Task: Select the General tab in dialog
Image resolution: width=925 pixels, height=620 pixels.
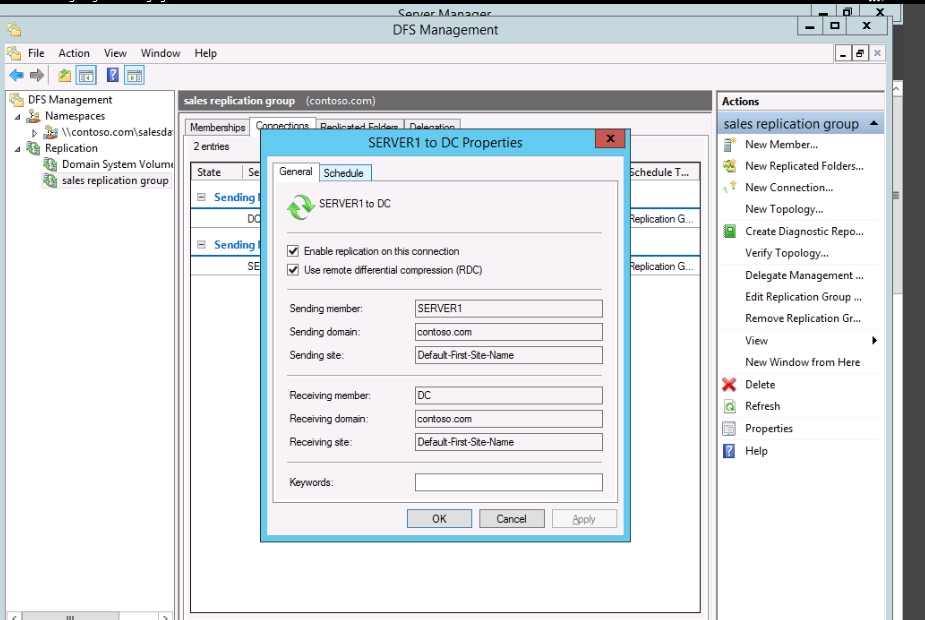Action: tap(296, 172)
